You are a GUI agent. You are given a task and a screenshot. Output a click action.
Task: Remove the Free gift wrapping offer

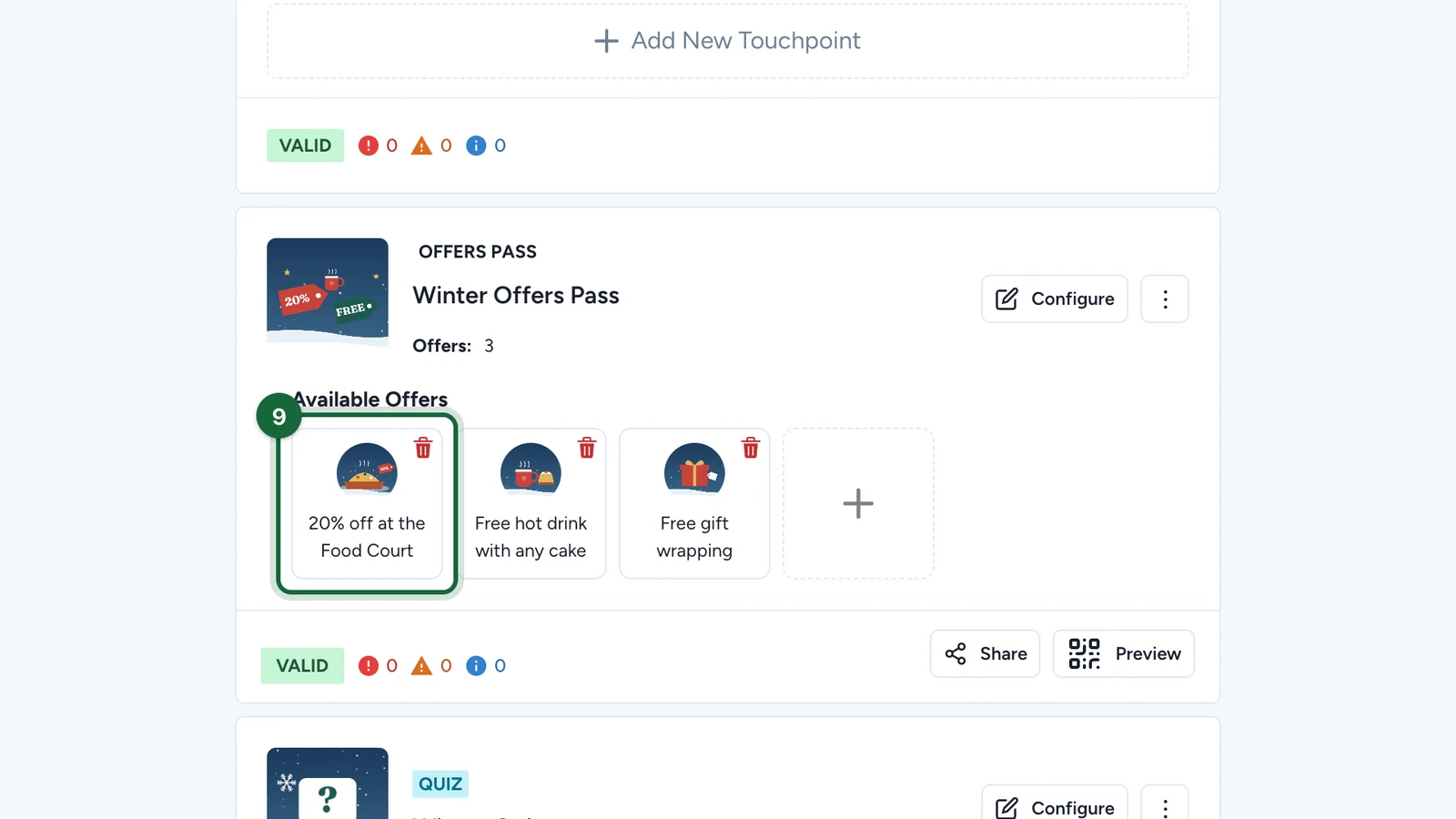pos(751,448)
